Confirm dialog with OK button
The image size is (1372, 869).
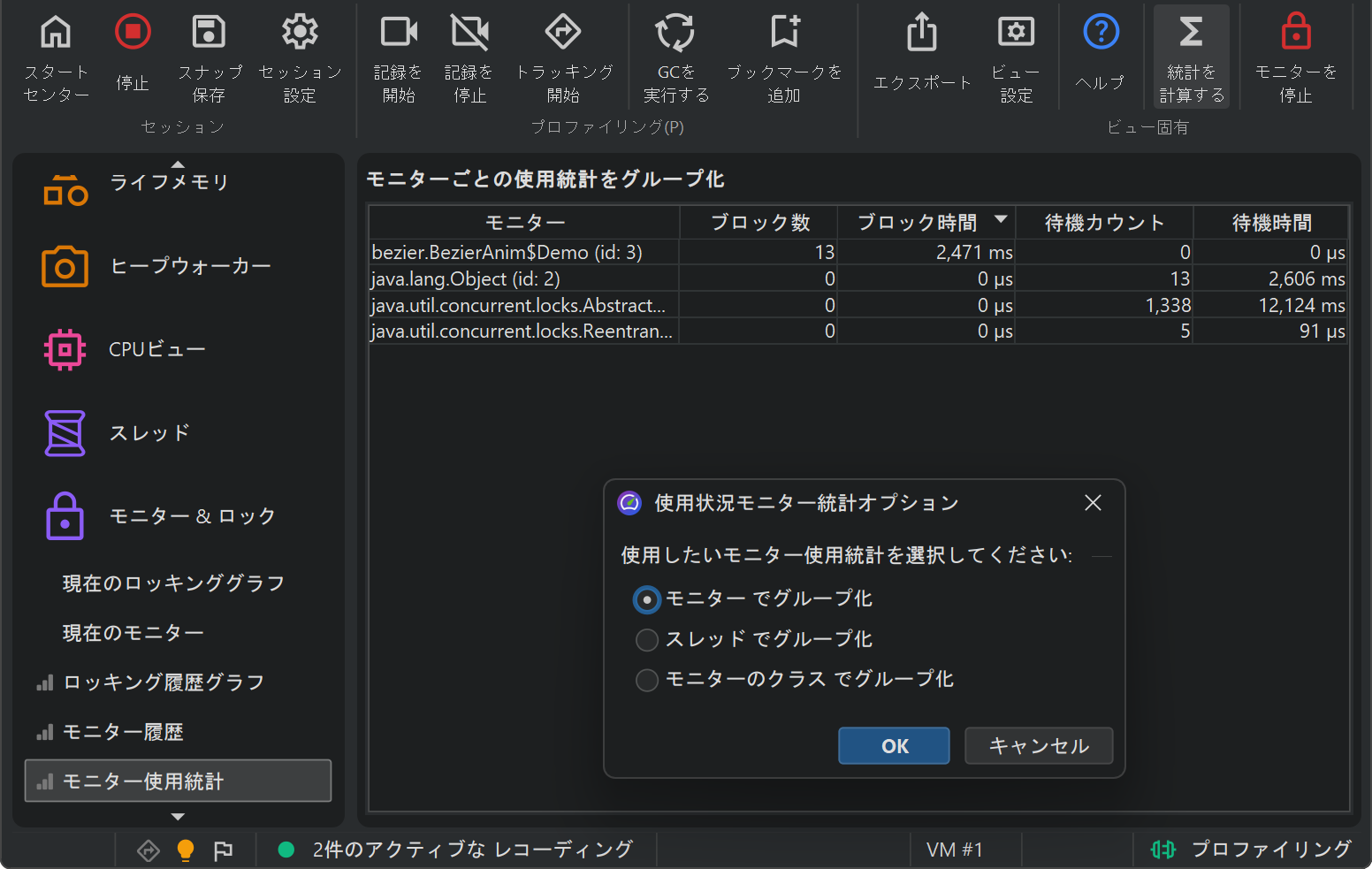pyautogui.click(x=894, y=746)
